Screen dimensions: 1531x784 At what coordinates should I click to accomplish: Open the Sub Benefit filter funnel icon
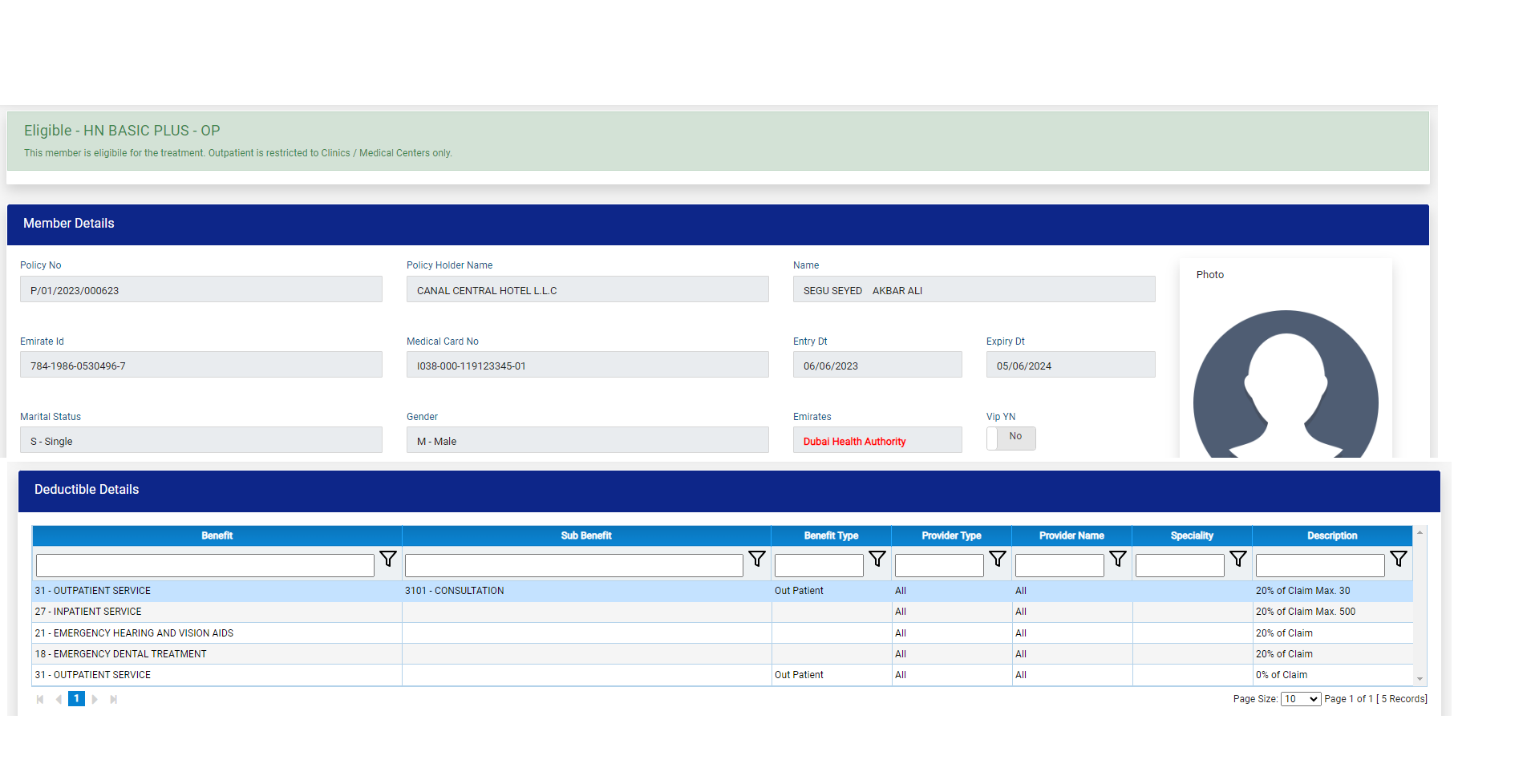point(756,559)
